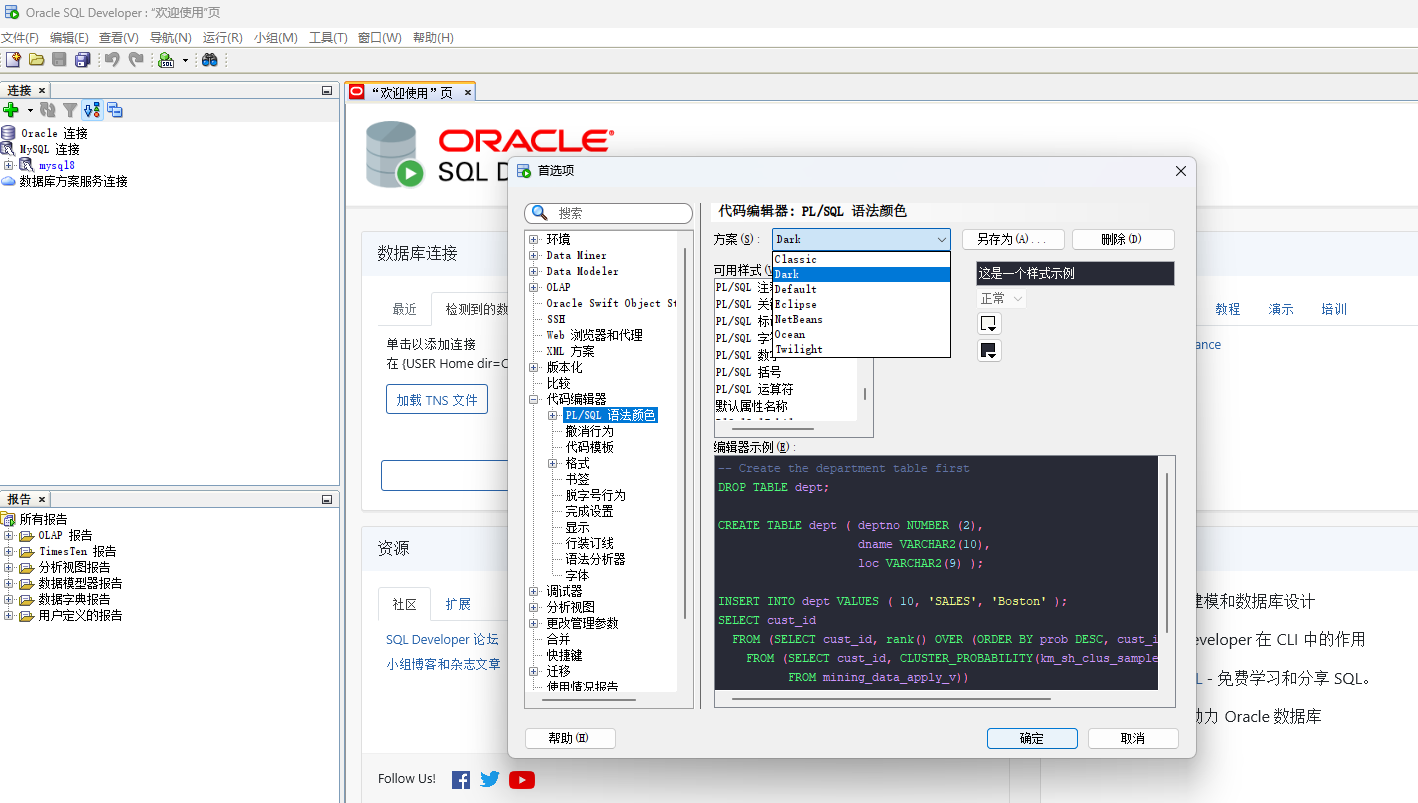Select 字体 preferences item
1418x803 pixels.
(x=577, y=575)
